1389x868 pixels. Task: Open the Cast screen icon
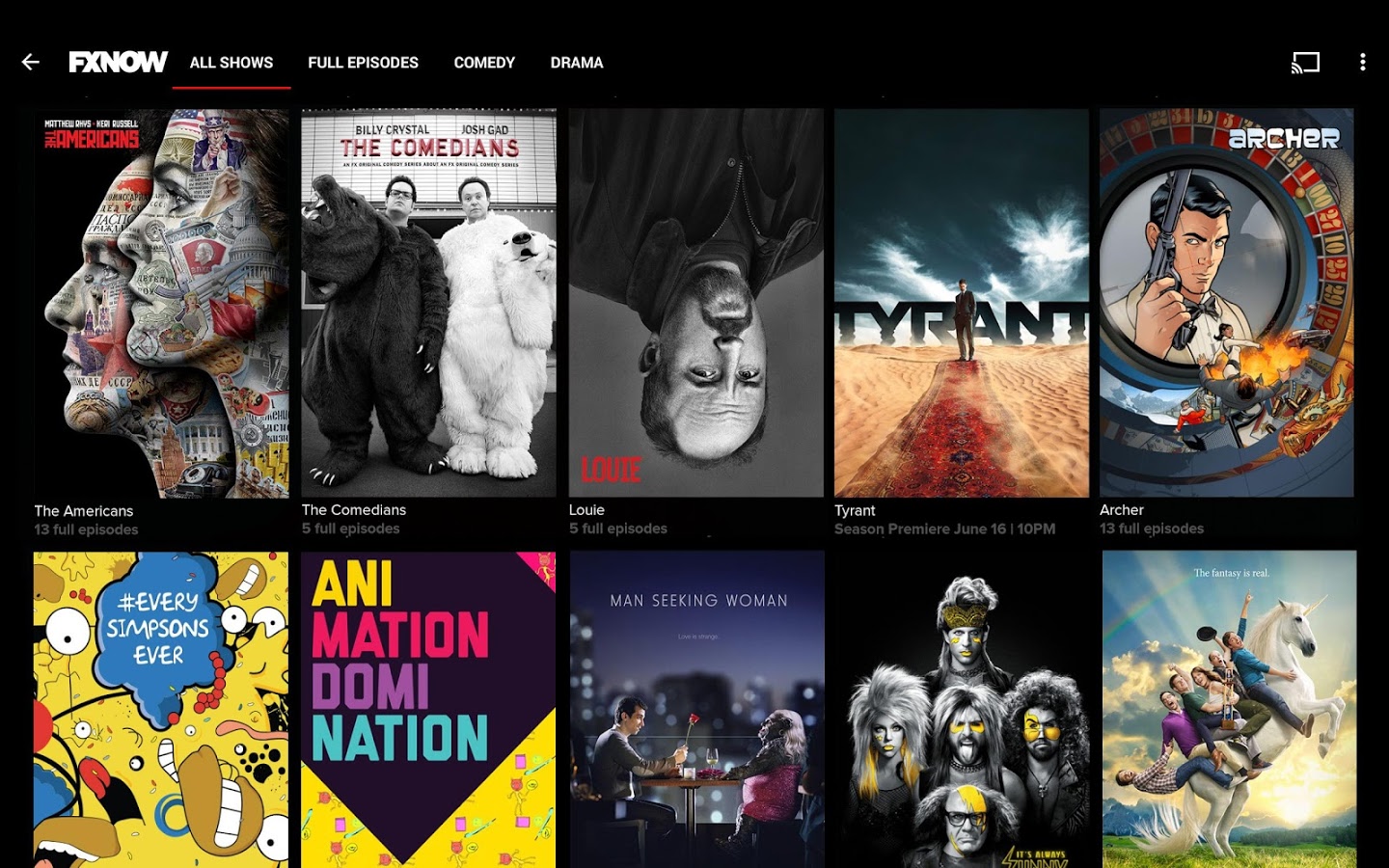click(x=1305, y=63)
